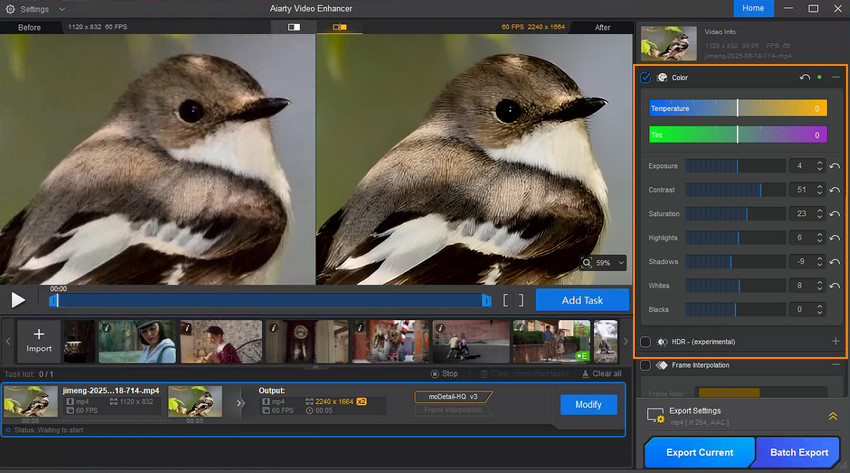850x473 pixels.
Task: Open Settings via the gear icon
Action: pos(11,9)
